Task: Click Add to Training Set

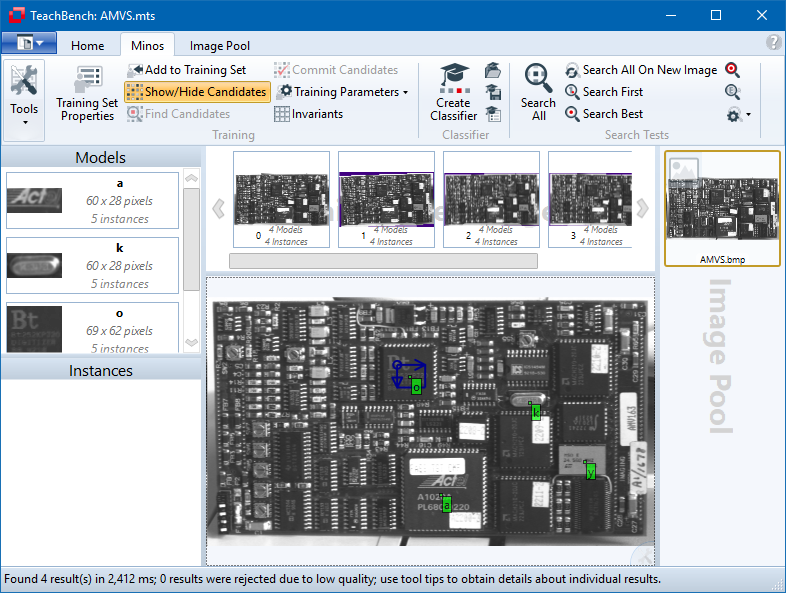Action: [x=186, y=70]
